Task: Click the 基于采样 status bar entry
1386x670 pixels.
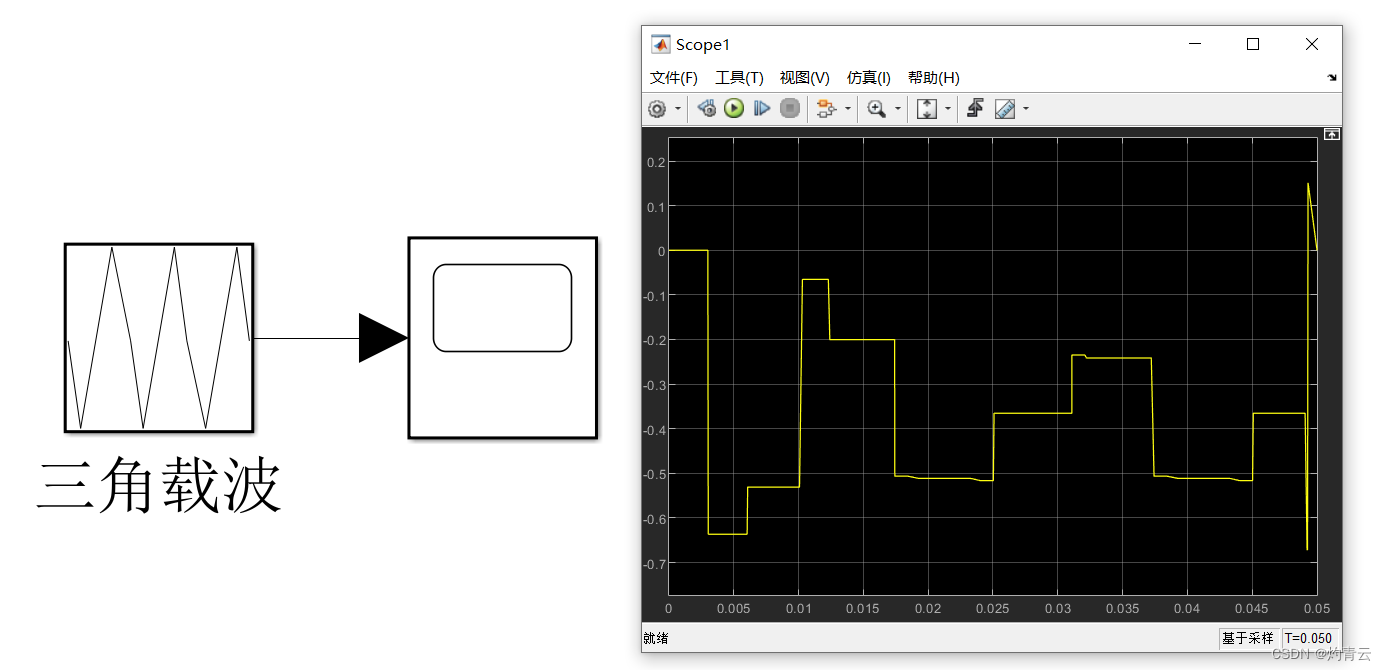Action: click(1248, 638)
